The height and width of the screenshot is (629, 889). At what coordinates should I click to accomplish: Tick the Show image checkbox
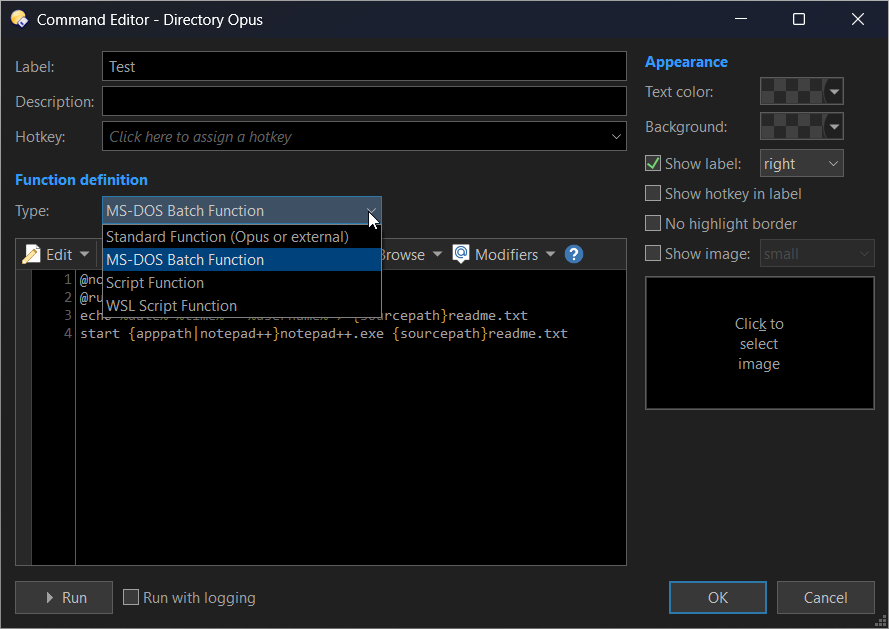(653, 253)
